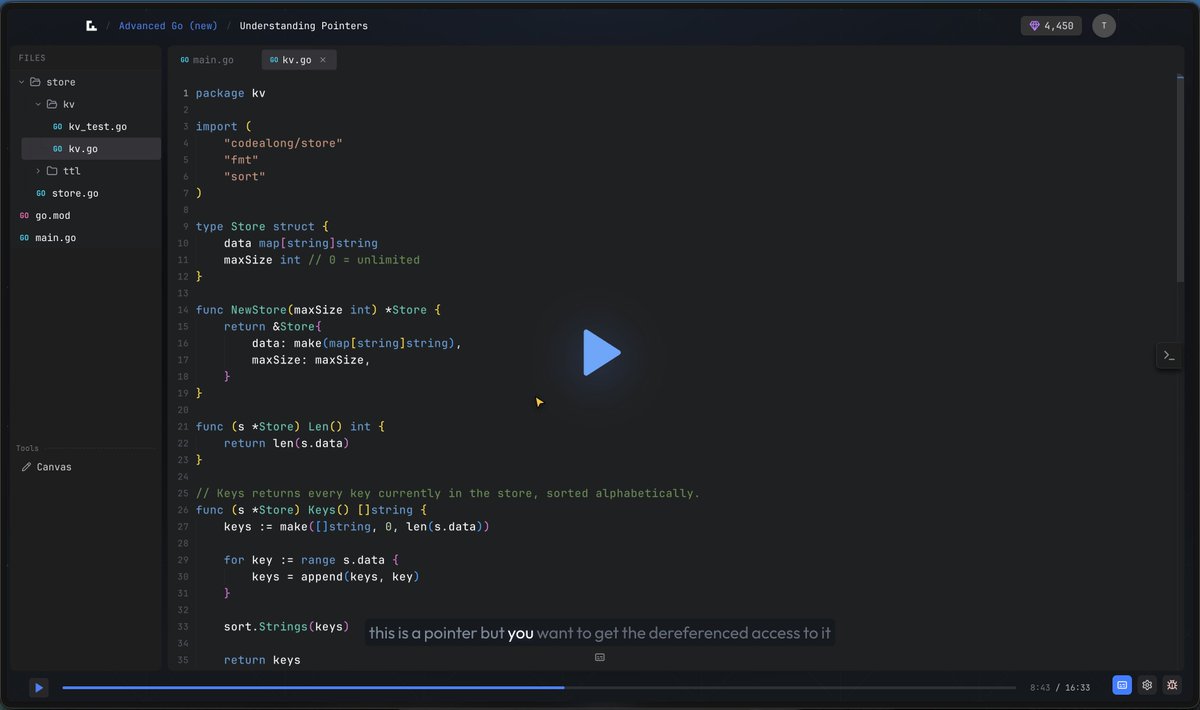Open the 4,450 gems balance badge
The image size is (1200, 710).
1051,26
